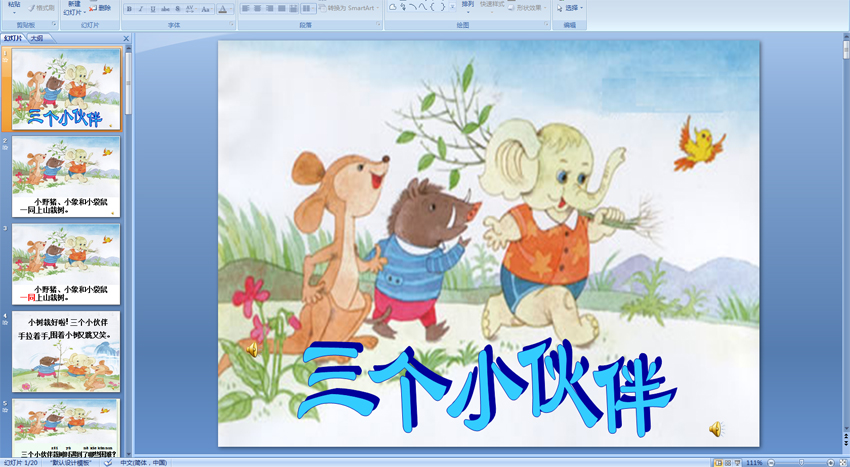Image resolution: width=850 pixels, height=467 pixels.
Task: Click the 默认设计模板 theme name in status bar
Action: (x=73, y=463)
